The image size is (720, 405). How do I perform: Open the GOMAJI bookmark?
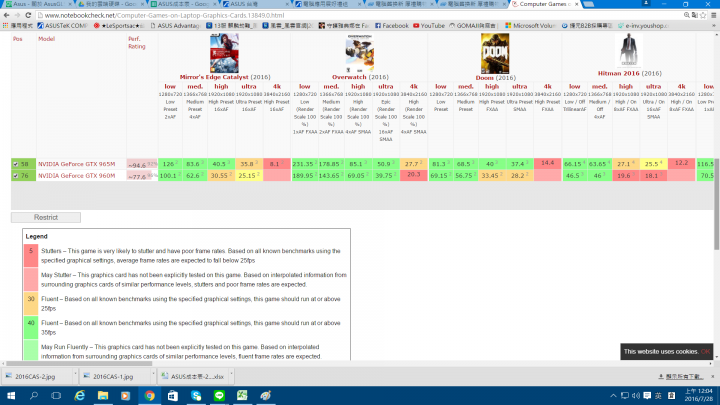coord(472,26)
